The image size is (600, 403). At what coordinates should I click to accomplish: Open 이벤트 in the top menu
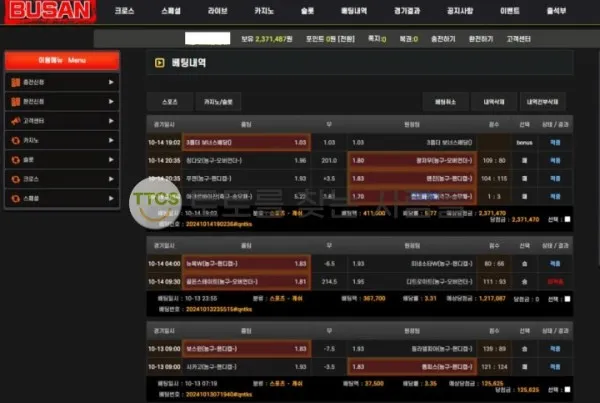click(x=509, y=11)
